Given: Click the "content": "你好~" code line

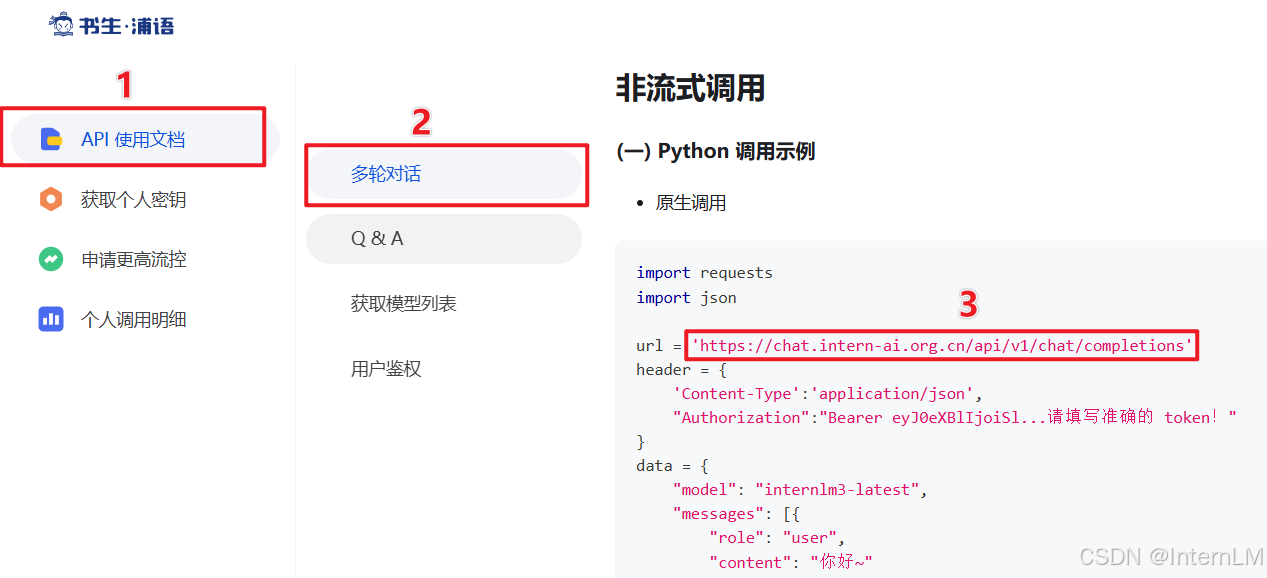Looking at the screenshot, I should coord(791,562).
